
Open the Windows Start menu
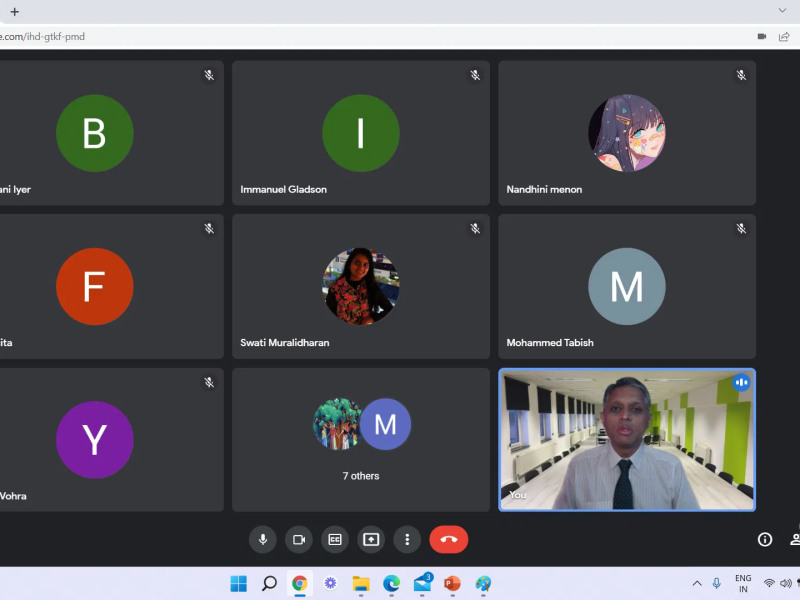[238, 583]
